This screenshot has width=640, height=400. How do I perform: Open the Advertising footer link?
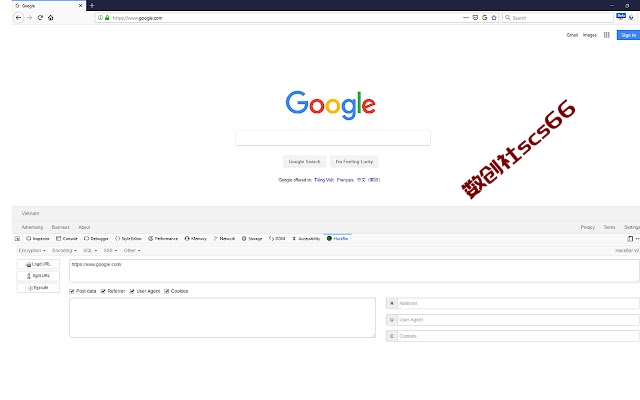[x=32, y=227]
